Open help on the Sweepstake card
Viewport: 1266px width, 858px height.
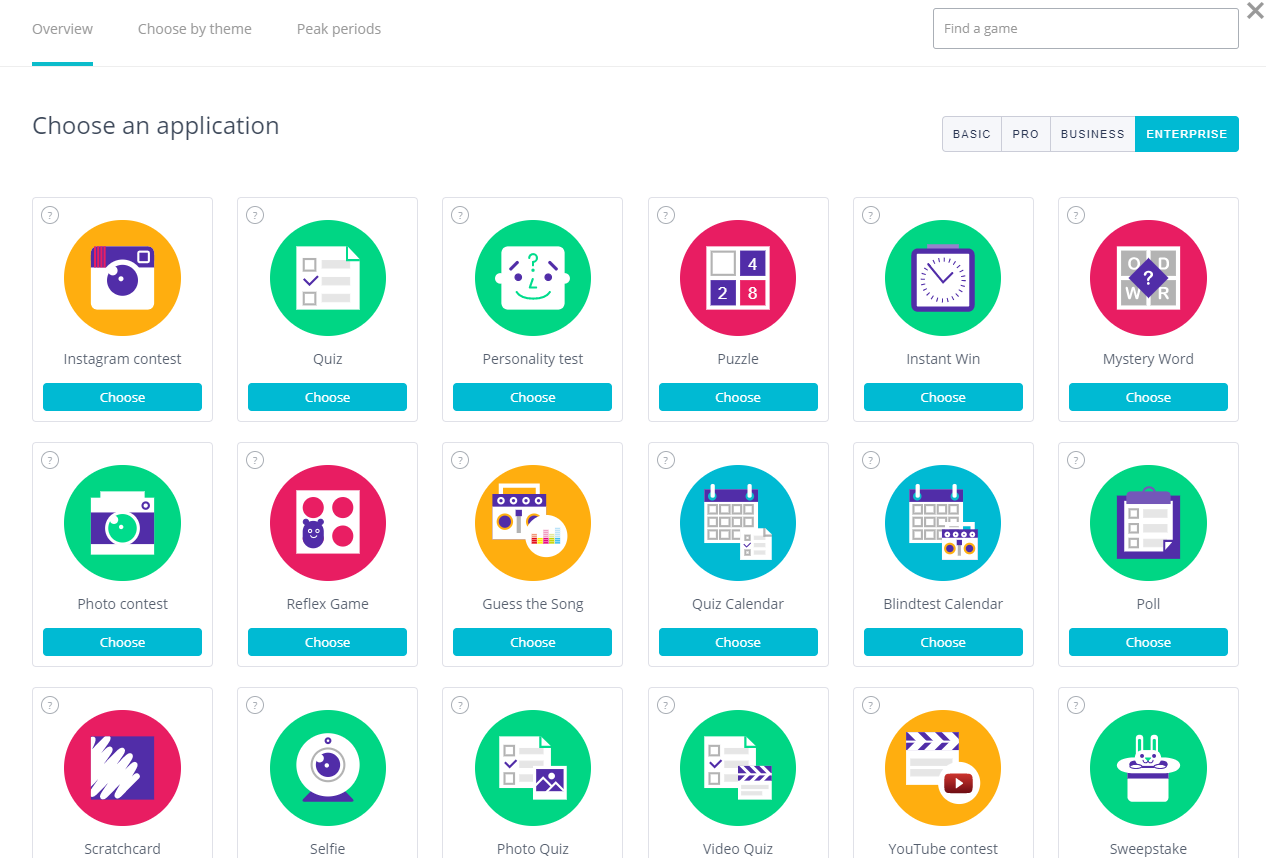point(1076,705)
